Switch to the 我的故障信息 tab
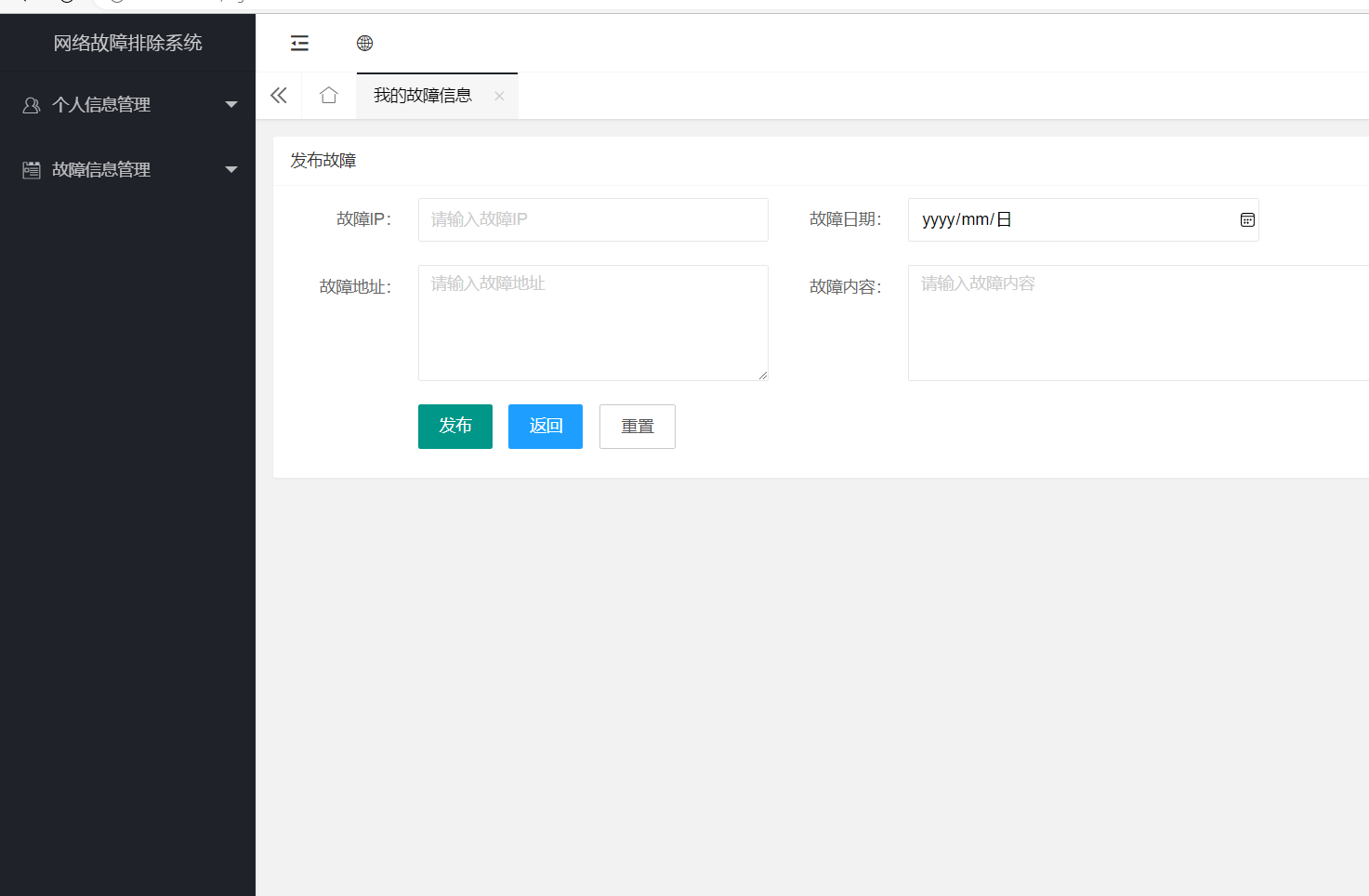The width and height of the screenshot is (1369, 896). click(x=423, y=95)
